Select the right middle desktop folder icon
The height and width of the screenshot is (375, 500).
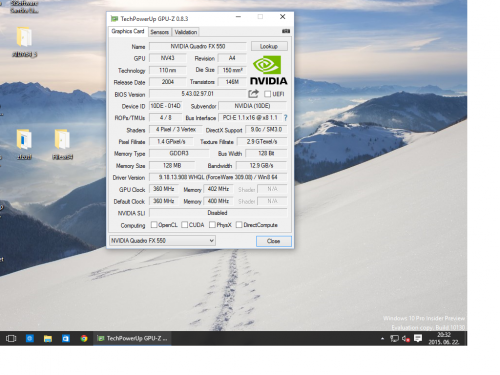62,144
